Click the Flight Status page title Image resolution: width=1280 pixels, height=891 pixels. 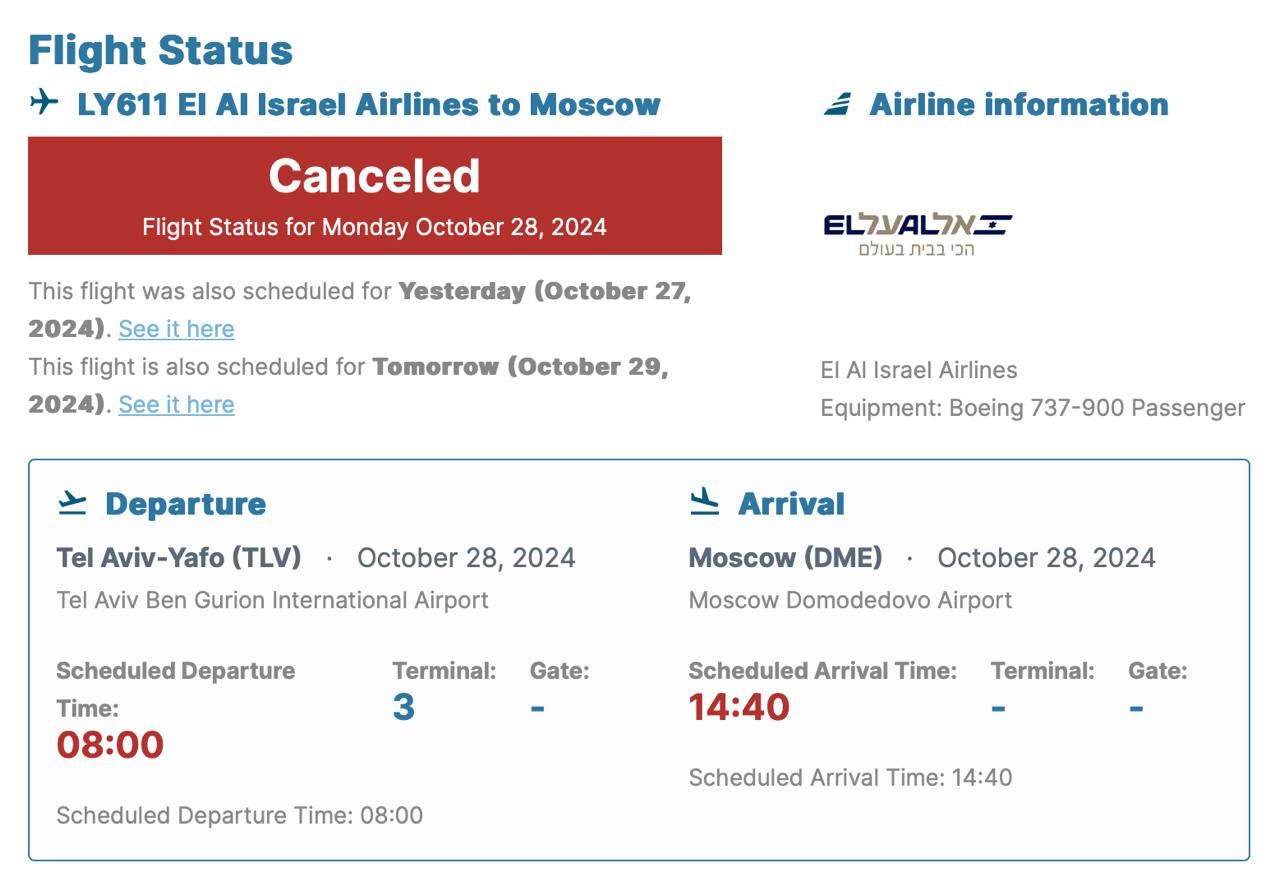coord(160,50)
